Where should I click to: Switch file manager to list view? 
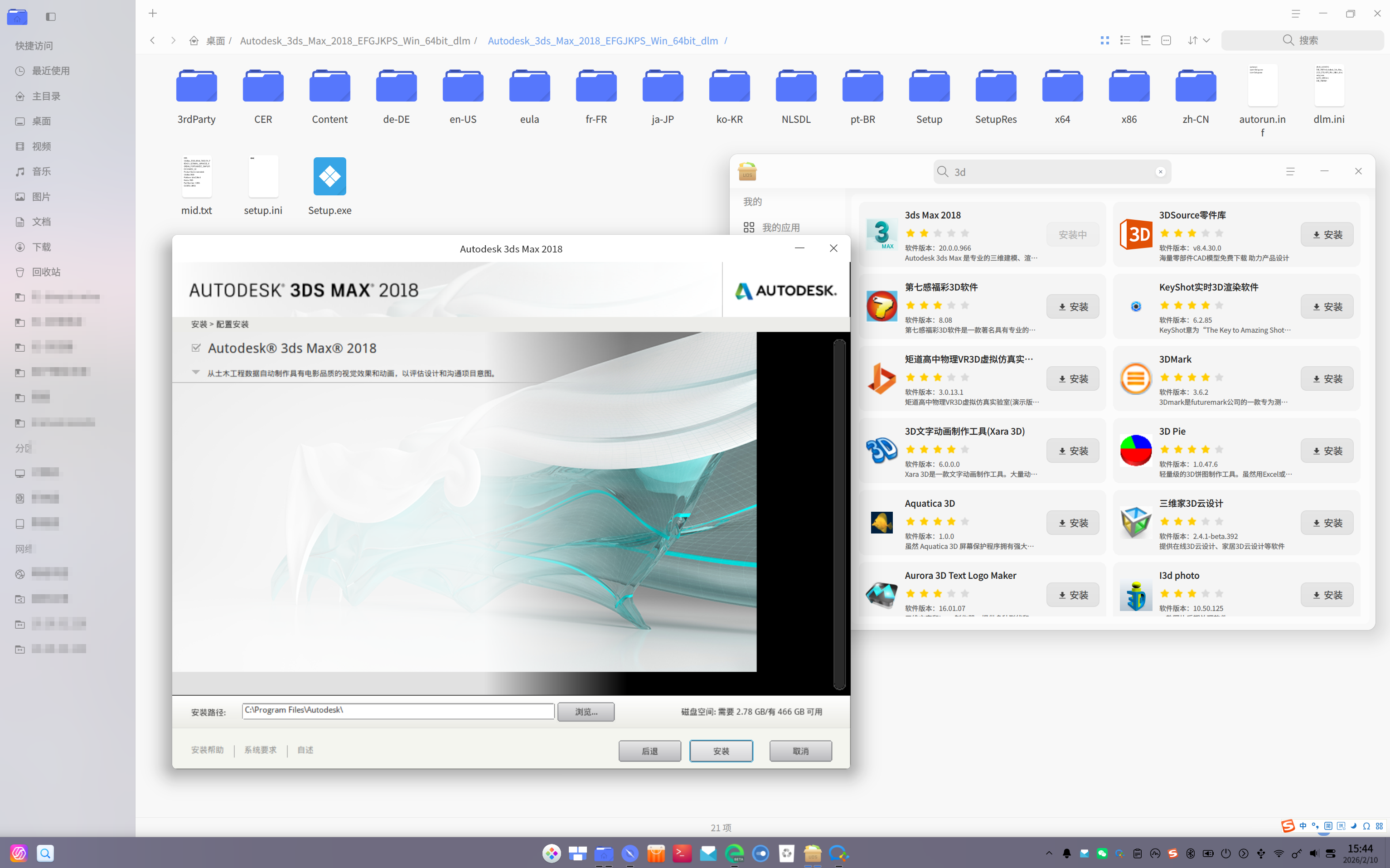pyautogui.click(x=1125, y=40)
